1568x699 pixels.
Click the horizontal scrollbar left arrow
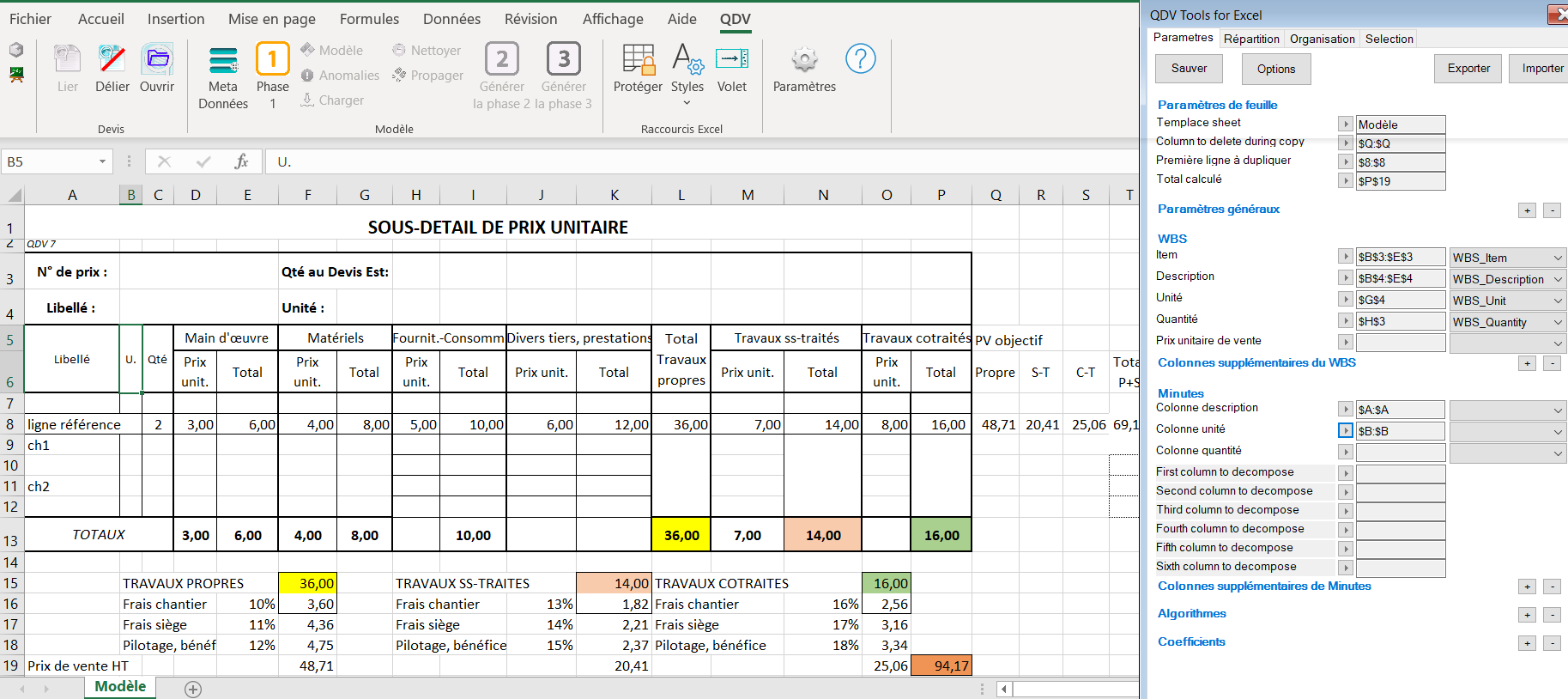coord(1004,689)
